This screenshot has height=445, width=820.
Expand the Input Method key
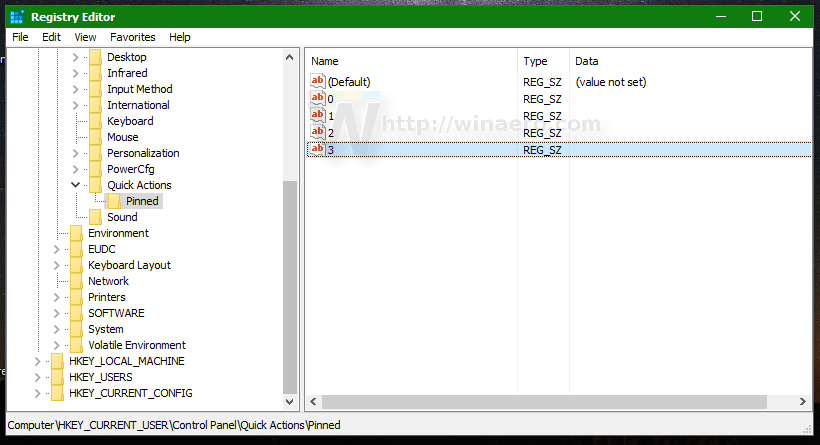[75, 89]
